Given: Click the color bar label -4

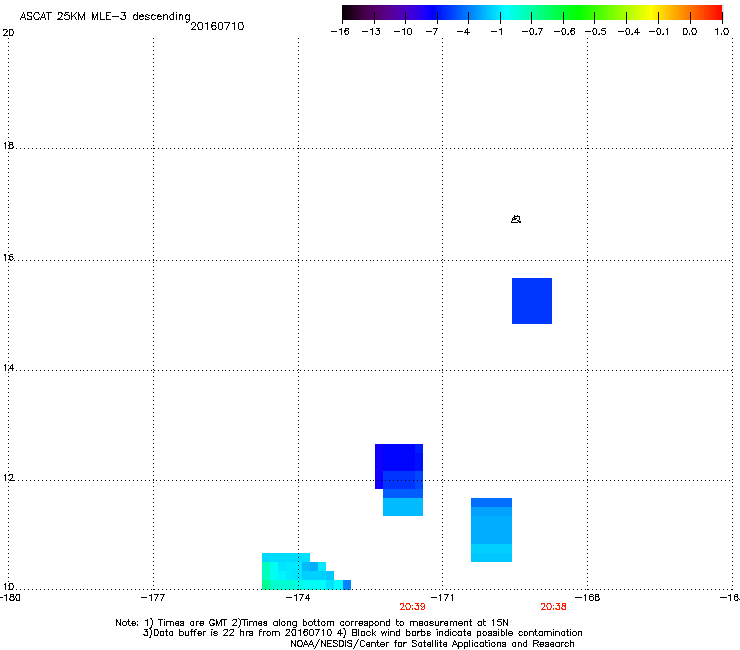Looking at the screenshot, I should [463, 32].
